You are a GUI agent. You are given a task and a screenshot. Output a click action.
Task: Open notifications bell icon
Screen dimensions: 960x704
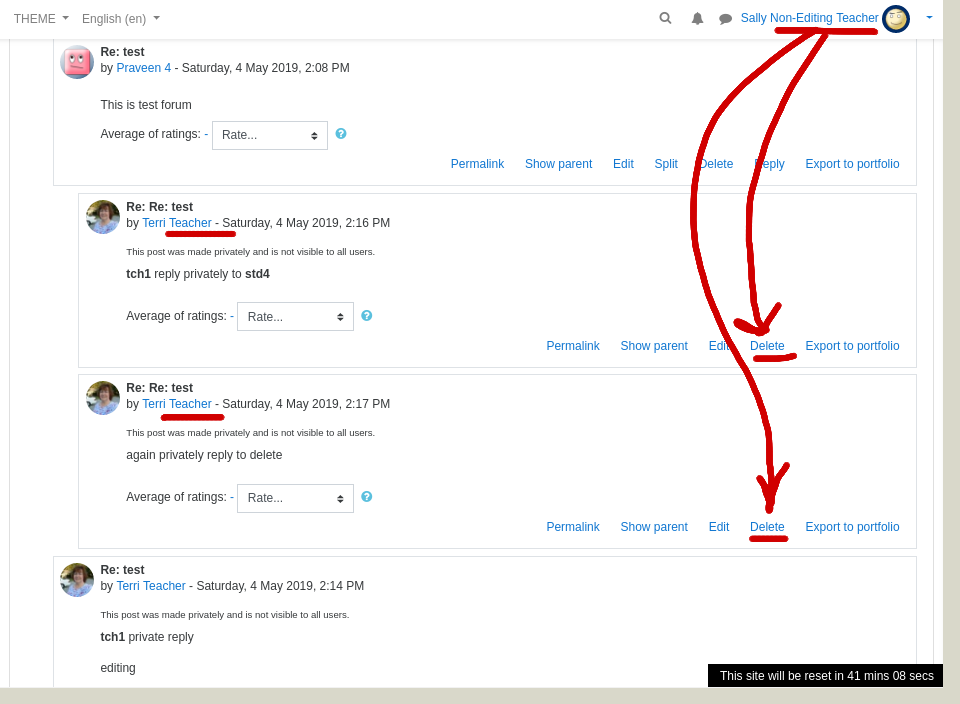tap(697, 19)
